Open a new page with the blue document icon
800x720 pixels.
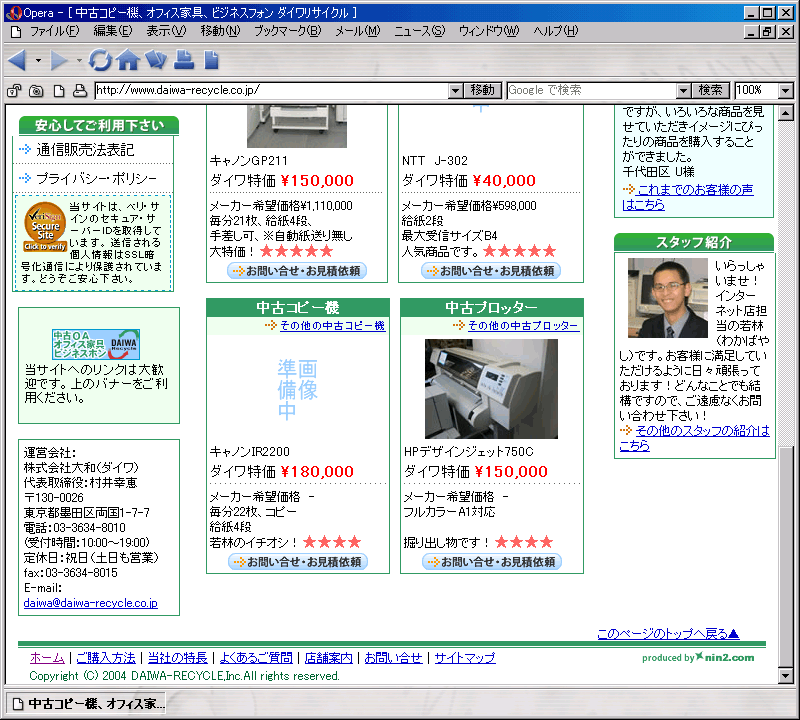211,60
